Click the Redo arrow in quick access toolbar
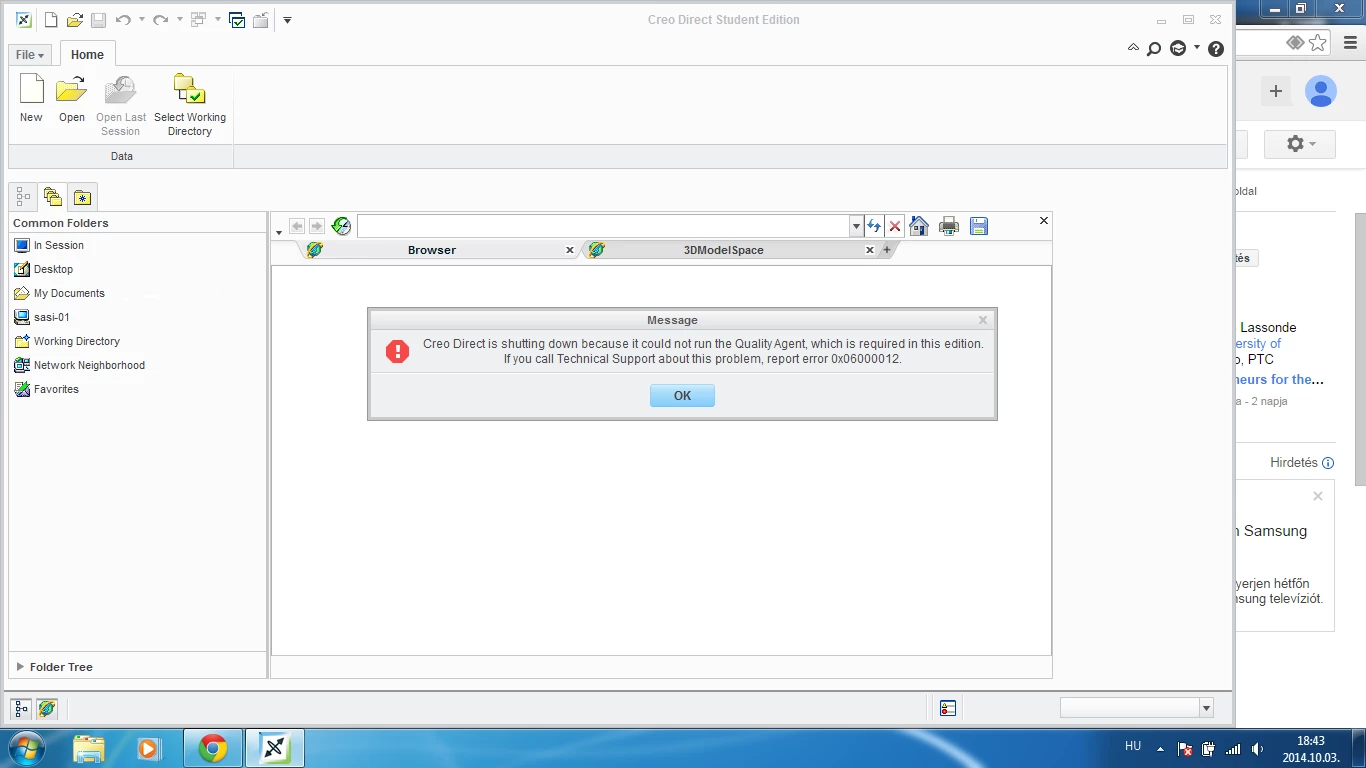The image size is (1366, 768). (161, 20)
